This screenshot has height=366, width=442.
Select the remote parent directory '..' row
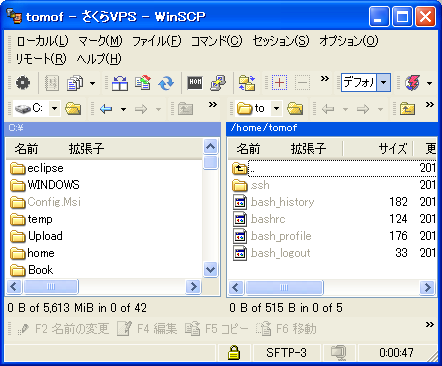click(x=333, y=168)
